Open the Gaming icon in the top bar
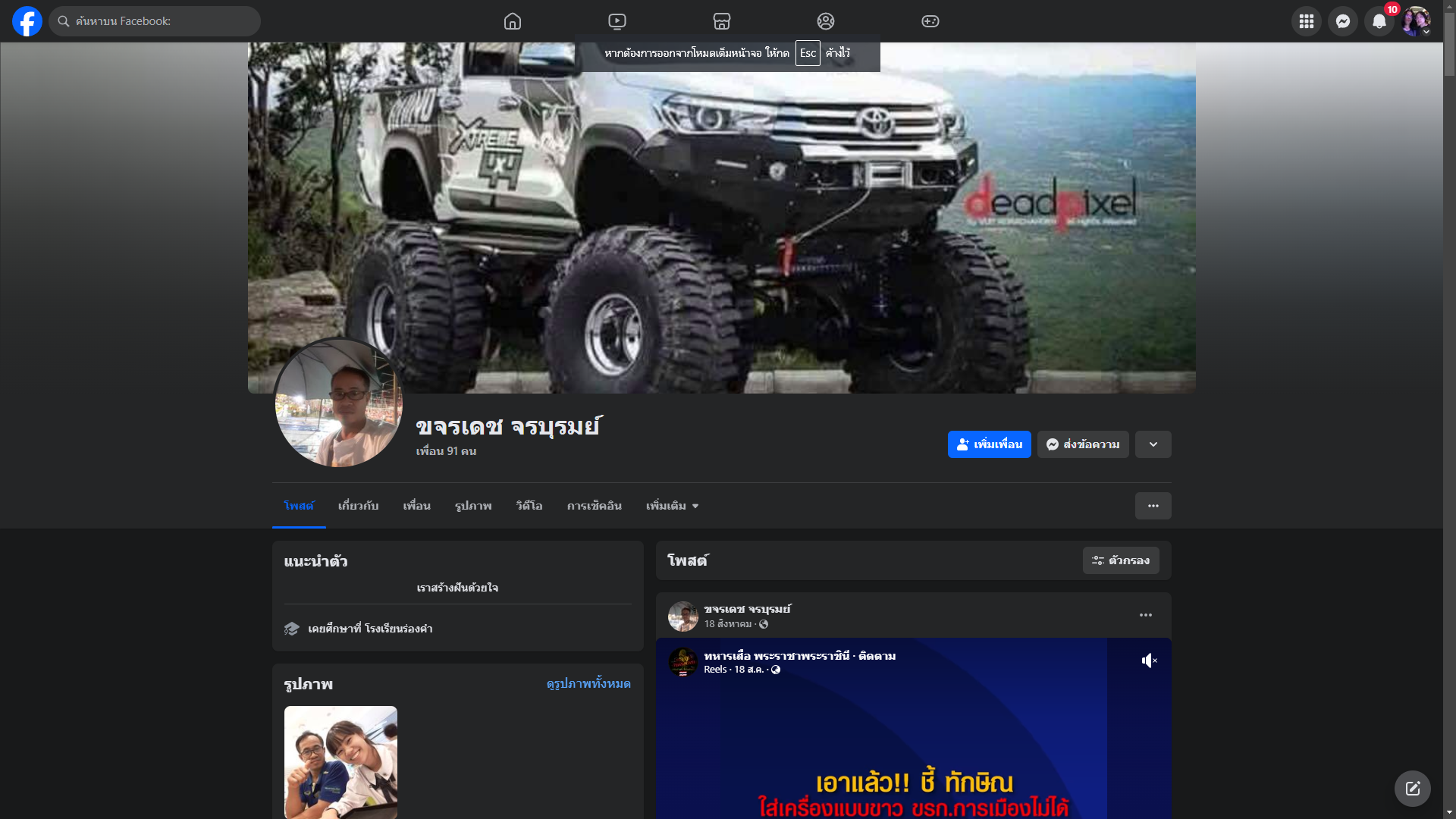 coord(930,21)
